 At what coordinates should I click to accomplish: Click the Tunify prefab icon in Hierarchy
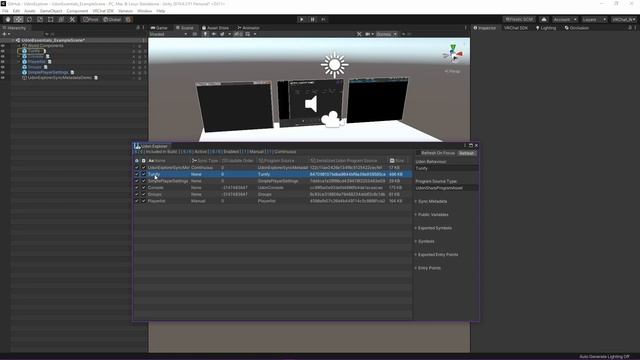pos(24,51)
